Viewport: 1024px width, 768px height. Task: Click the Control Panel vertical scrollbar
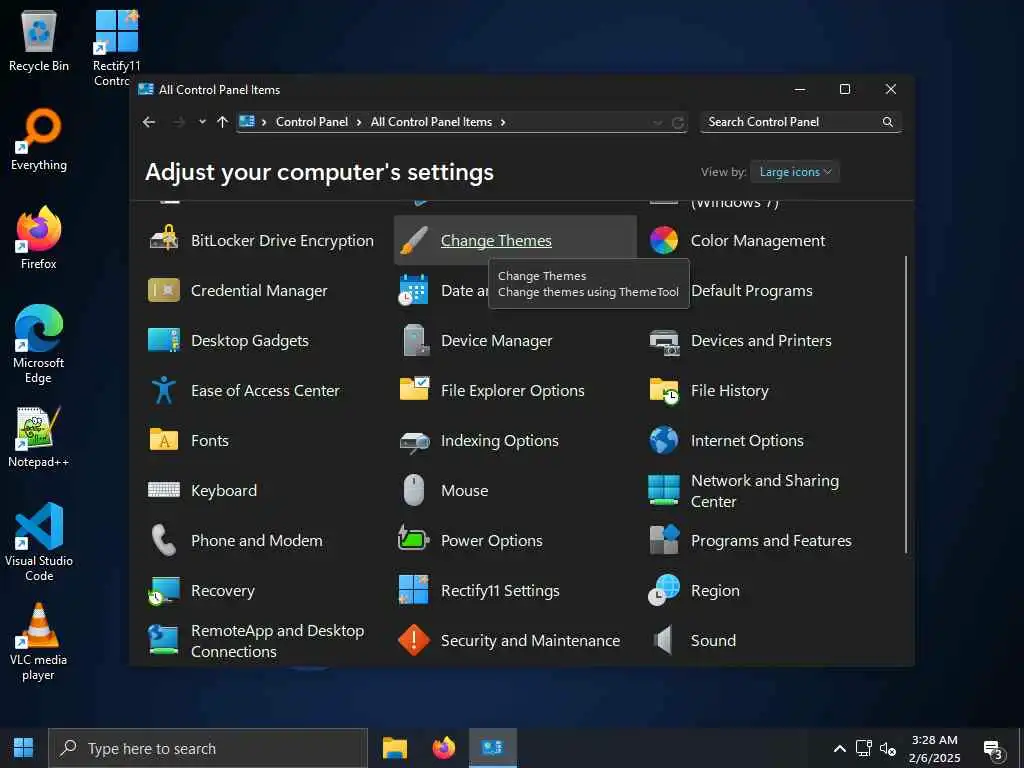[x=906, y=405]
